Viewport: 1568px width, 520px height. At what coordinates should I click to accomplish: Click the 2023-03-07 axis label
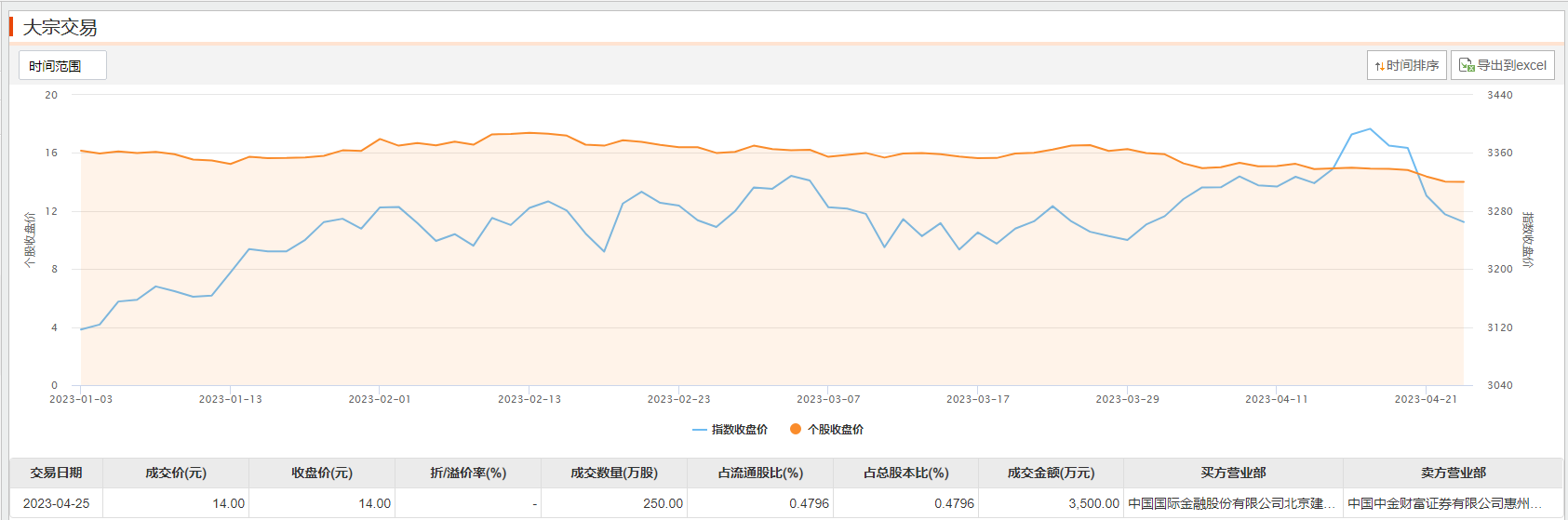coord(828,399)
